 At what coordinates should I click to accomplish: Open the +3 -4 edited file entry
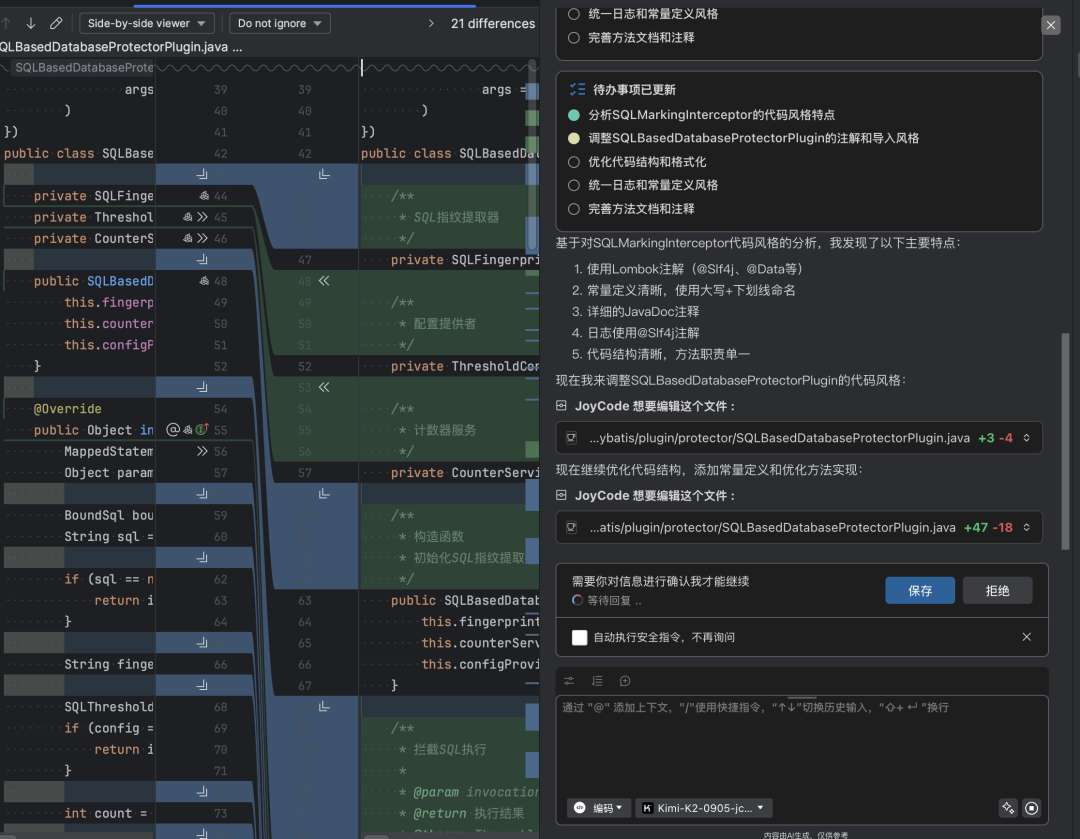[799, 438]
